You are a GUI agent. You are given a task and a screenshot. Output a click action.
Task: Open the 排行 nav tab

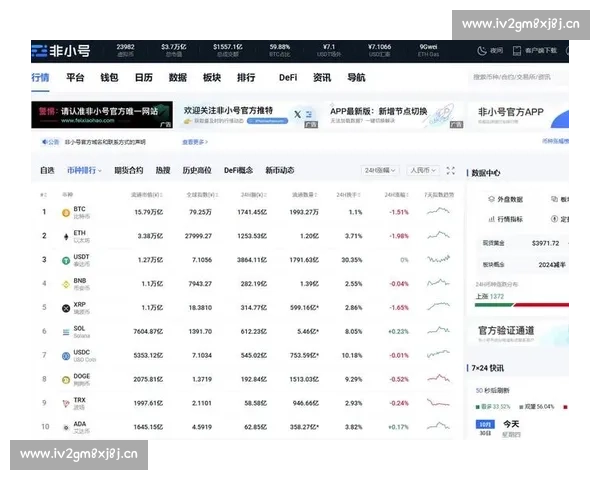pyautogui.click(x=246, y=78)
